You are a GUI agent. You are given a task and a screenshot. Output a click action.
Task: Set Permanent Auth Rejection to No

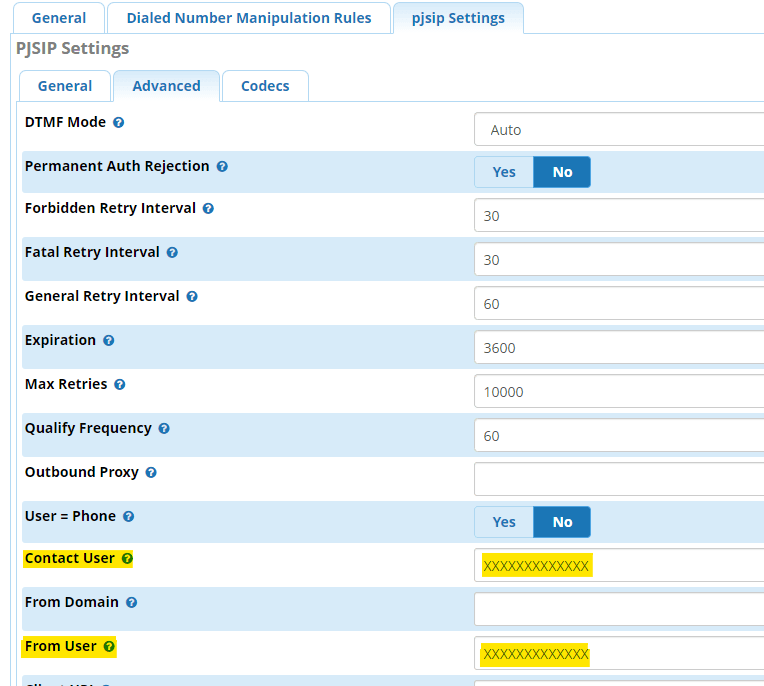click(562, 172)
